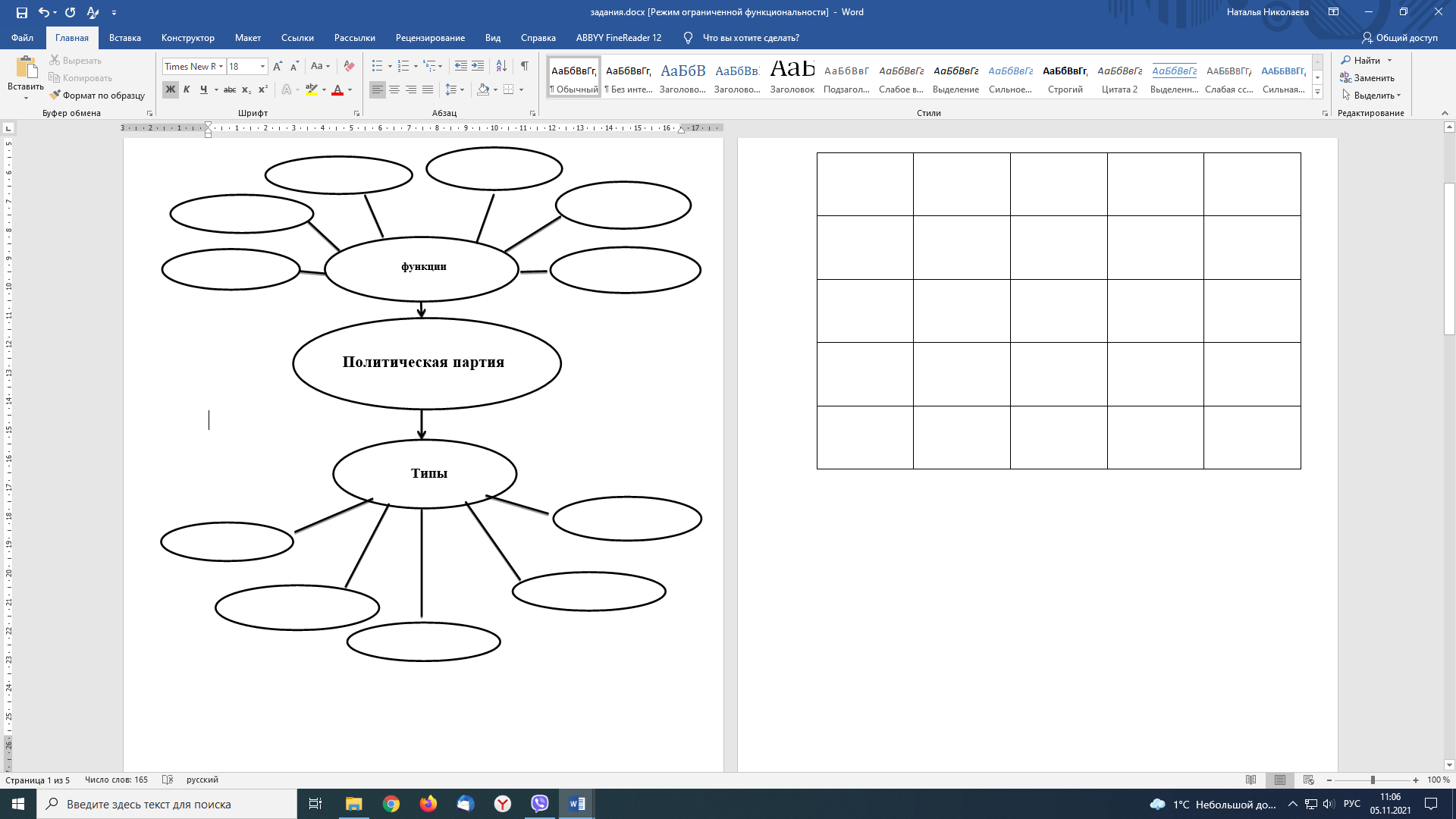The width and height of the screenshot is (1456, 819).
Task: Open the font size 18 dropdown
Action: tap(262, 67)
